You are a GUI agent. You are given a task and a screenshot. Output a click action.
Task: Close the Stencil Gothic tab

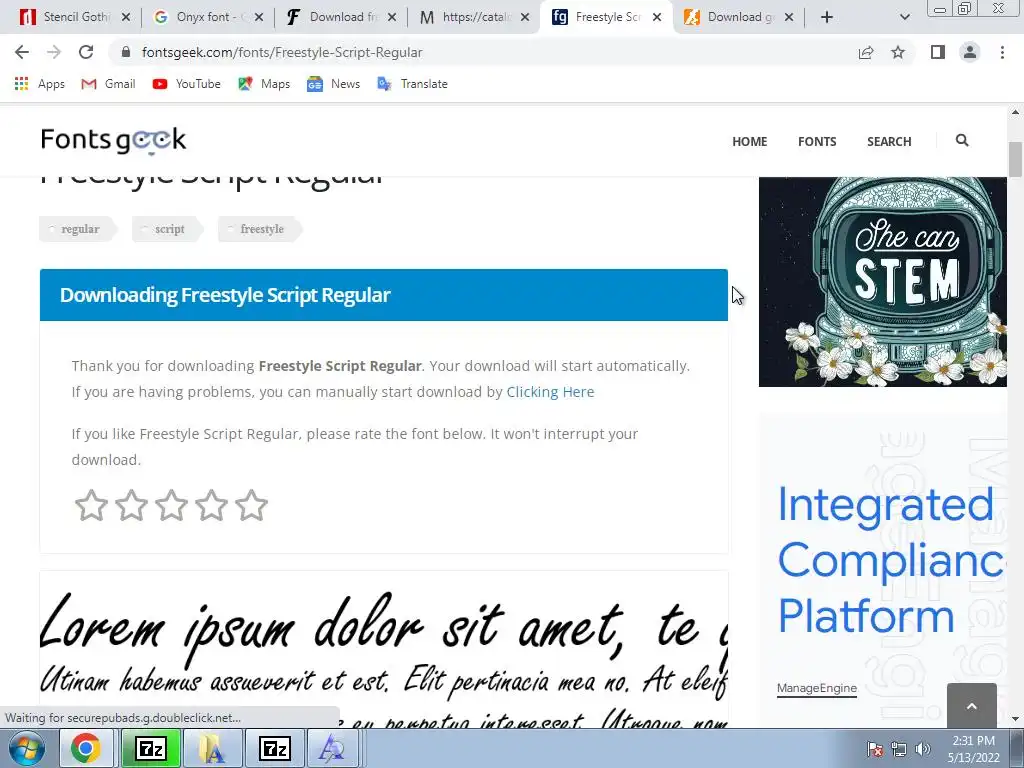[126, 17]
